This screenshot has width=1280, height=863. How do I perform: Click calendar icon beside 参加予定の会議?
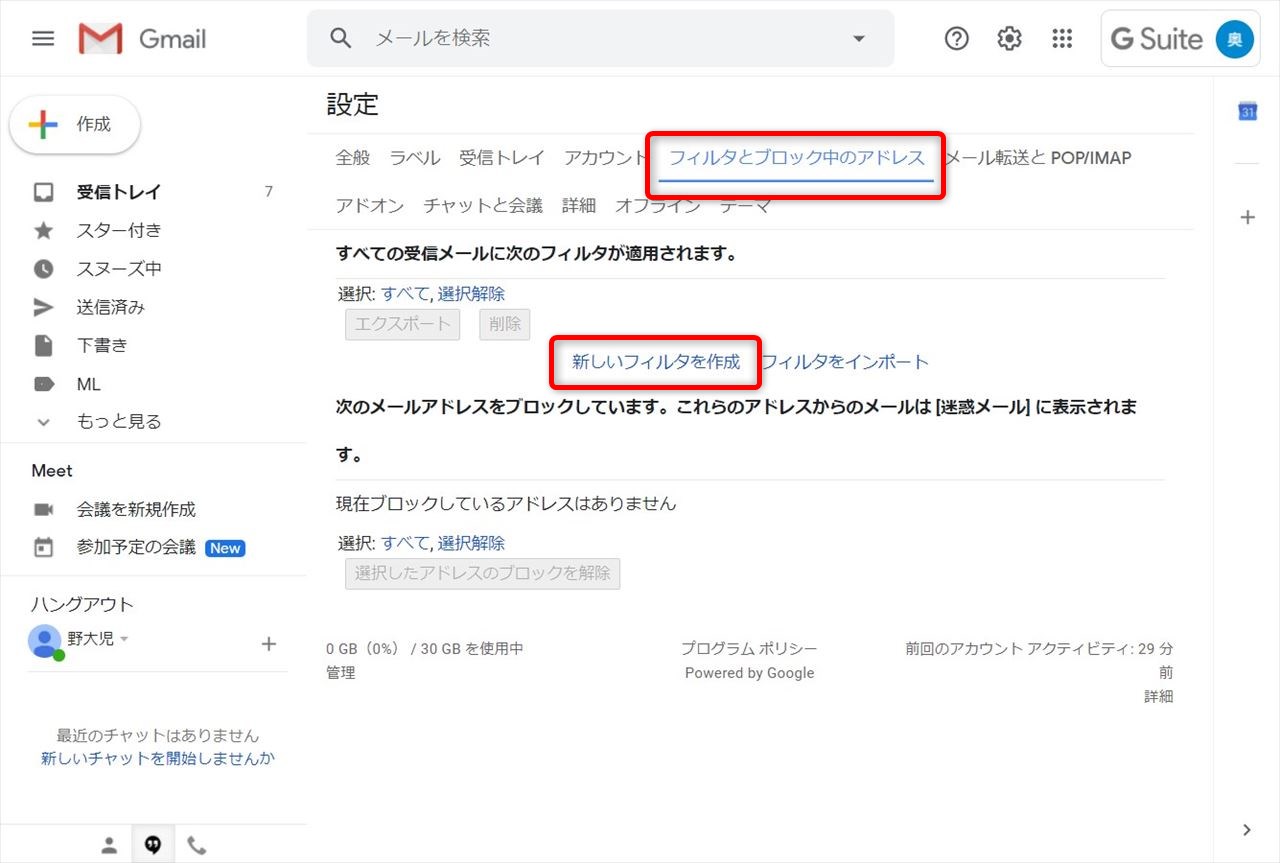[43, 548]
